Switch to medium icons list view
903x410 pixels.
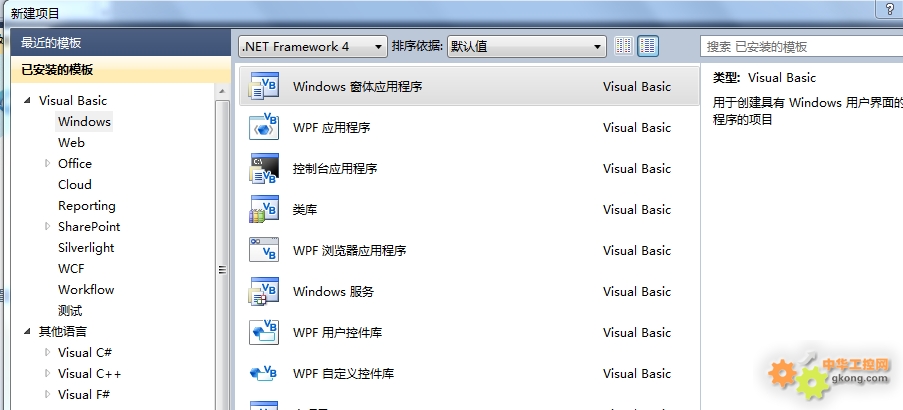648,46
